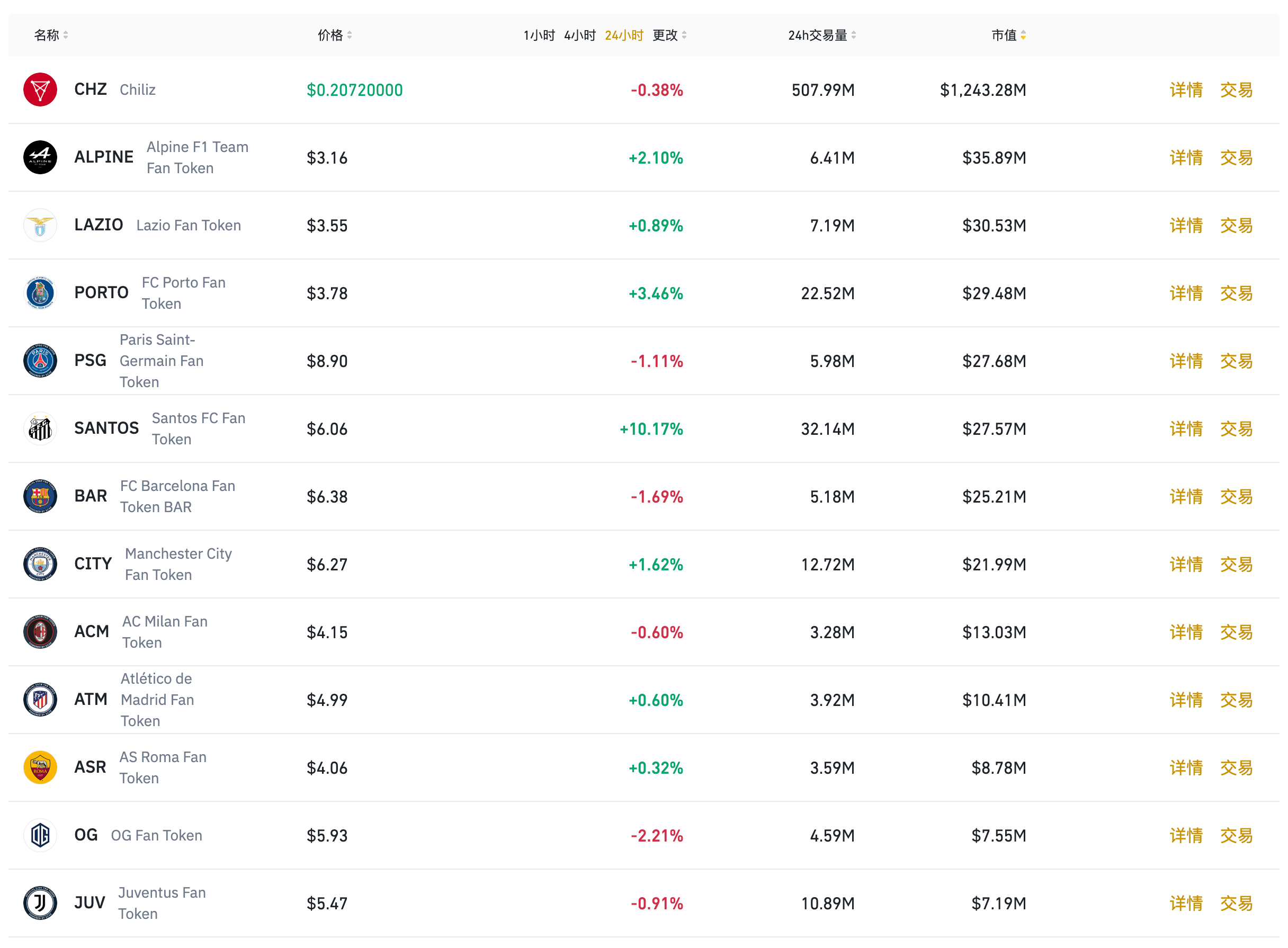1288x948 pixels.
Task: Open 交易 trade for ALPINE
Action: point(1236,157)
